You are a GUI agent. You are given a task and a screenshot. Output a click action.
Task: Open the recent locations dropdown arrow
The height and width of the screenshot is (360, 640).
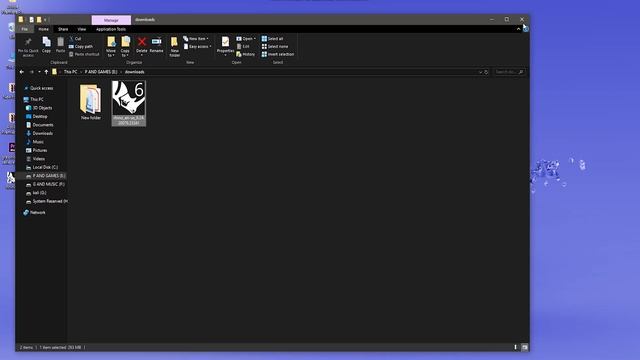pos(39,72)
